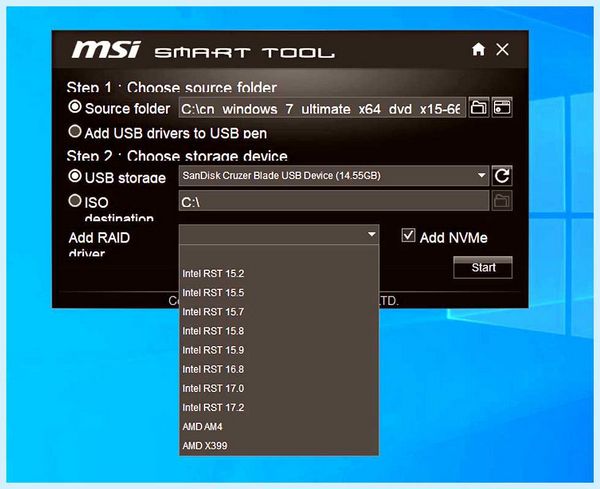Open the disc drive source icon

[x=502, y=108]
